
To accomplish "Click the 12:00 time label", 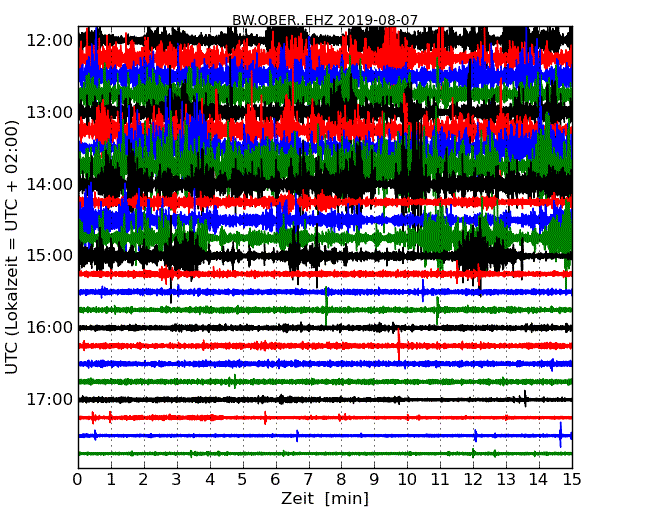I will (x=50, y=41).
